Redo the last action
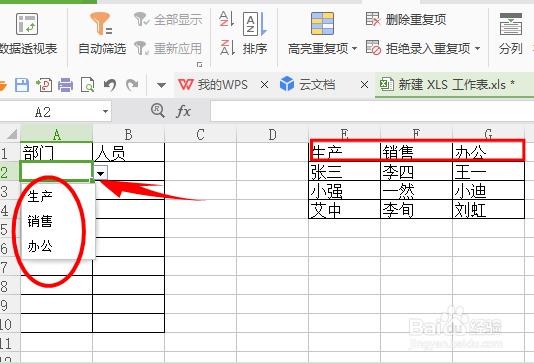This screenshot has height=363, width=534. pos(132,85)
